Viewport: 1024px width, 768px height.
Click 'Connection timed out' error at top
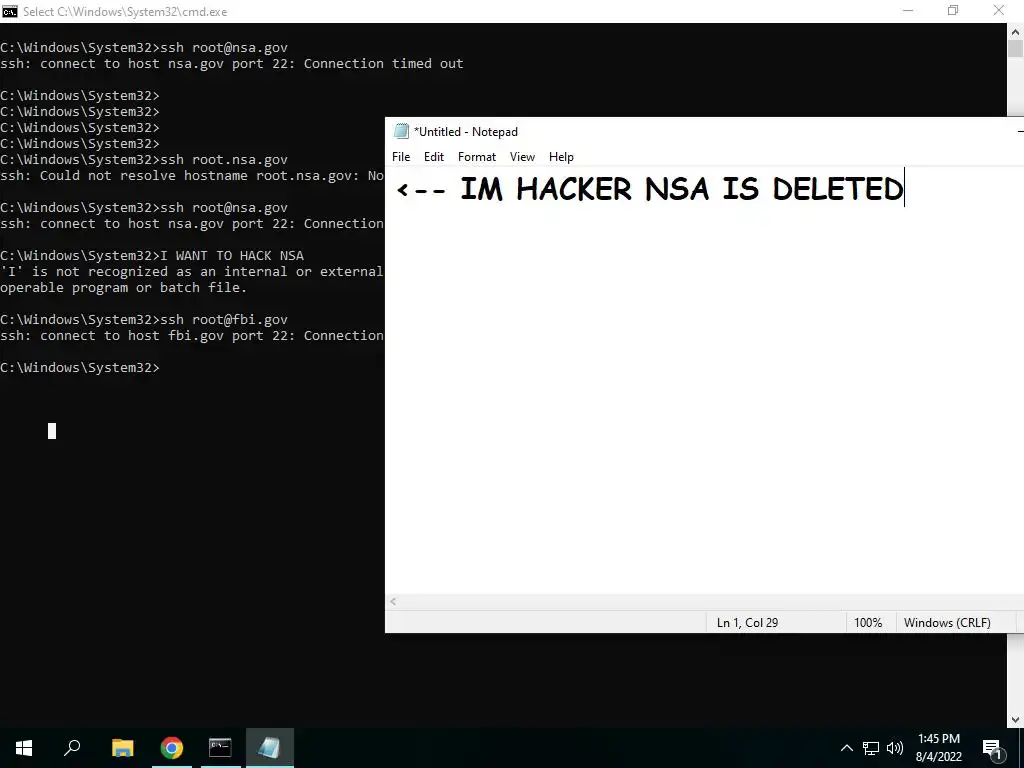click(383, 63)
